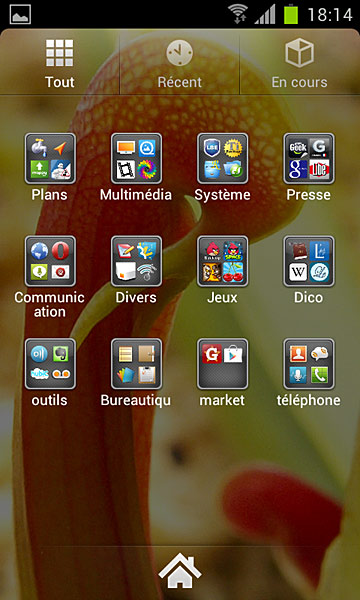360x600 pixels.
Task: Switch to the Récent tab
Action: point(179,63)
